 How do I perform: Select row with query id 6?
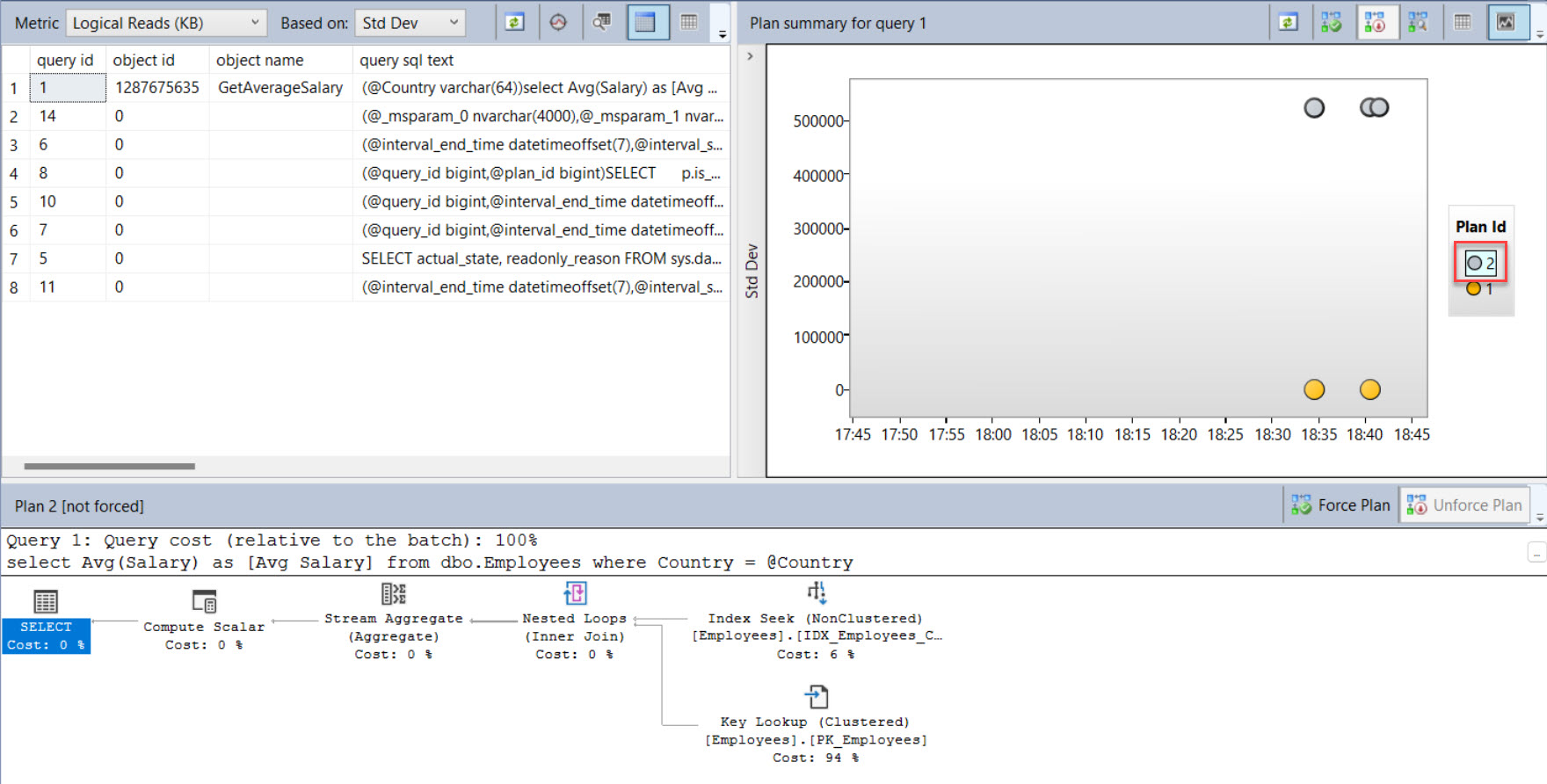click(x=366, y=144)
